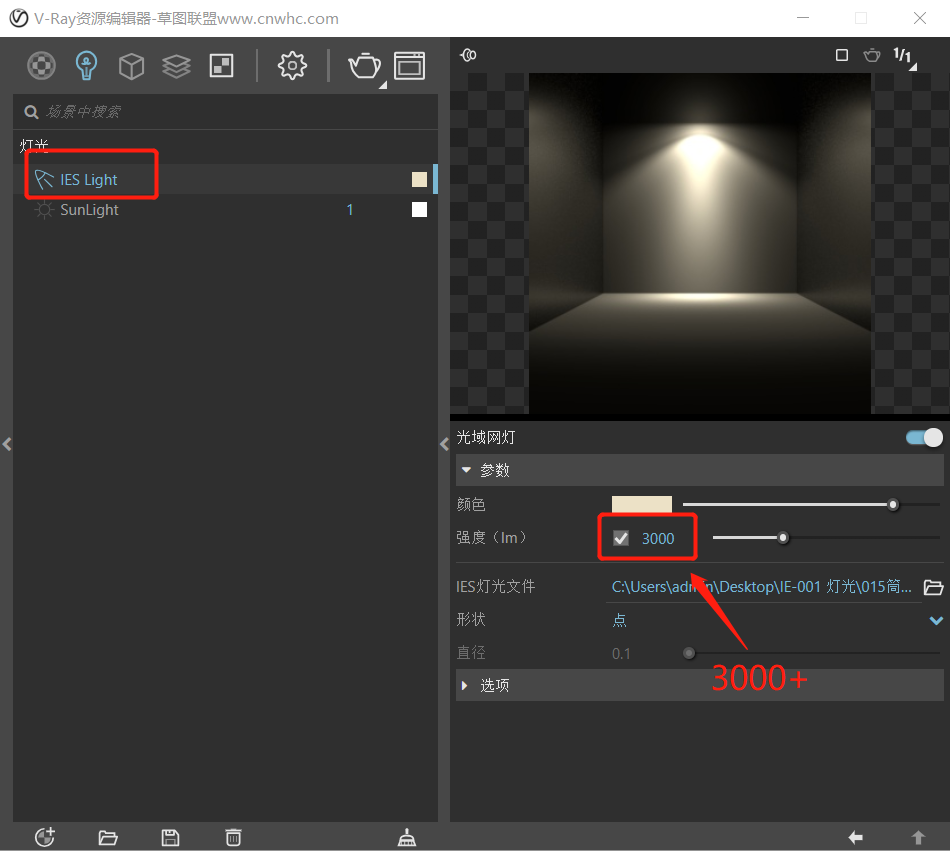Viewport: 950px width, 851px height.
Task: Click the back arrow navigation icon
Action: 855,838
